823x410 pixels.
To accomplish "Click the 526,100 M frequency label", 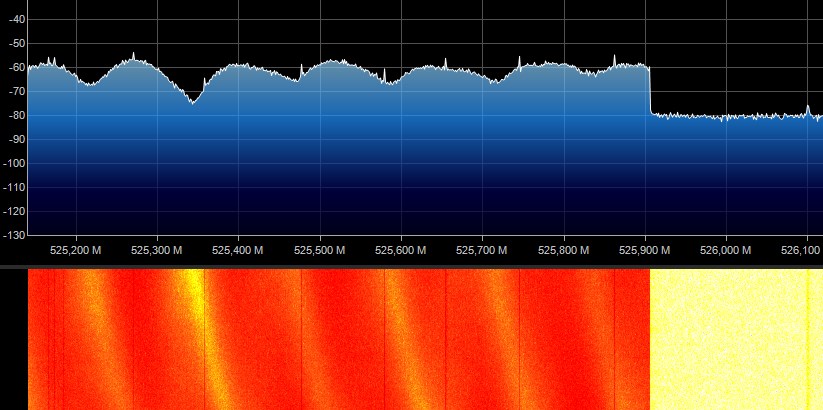I will pos(800,250).
